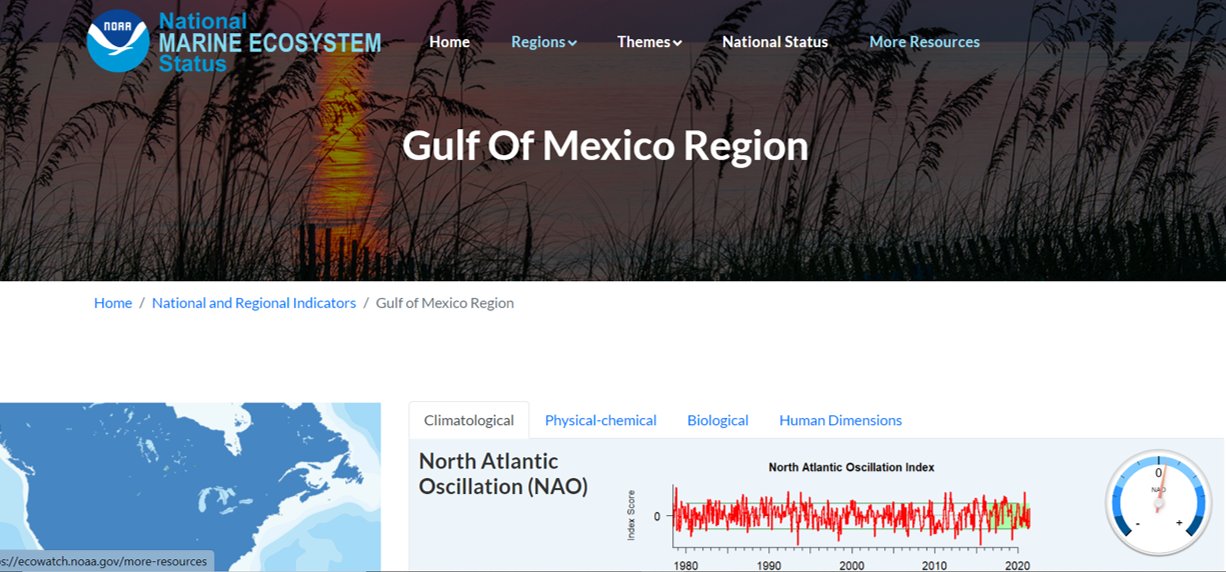1226x572 pixels.
Task: Click the Gulf of Mexico Region breadcrumb text
Action: 445,303
